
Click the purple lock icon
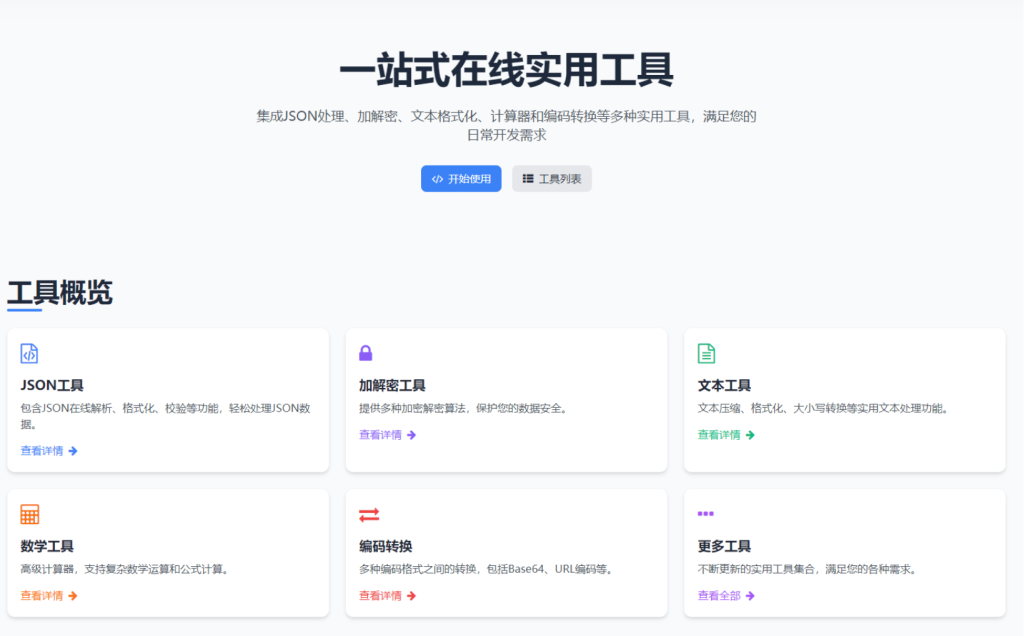click(366, 353)
